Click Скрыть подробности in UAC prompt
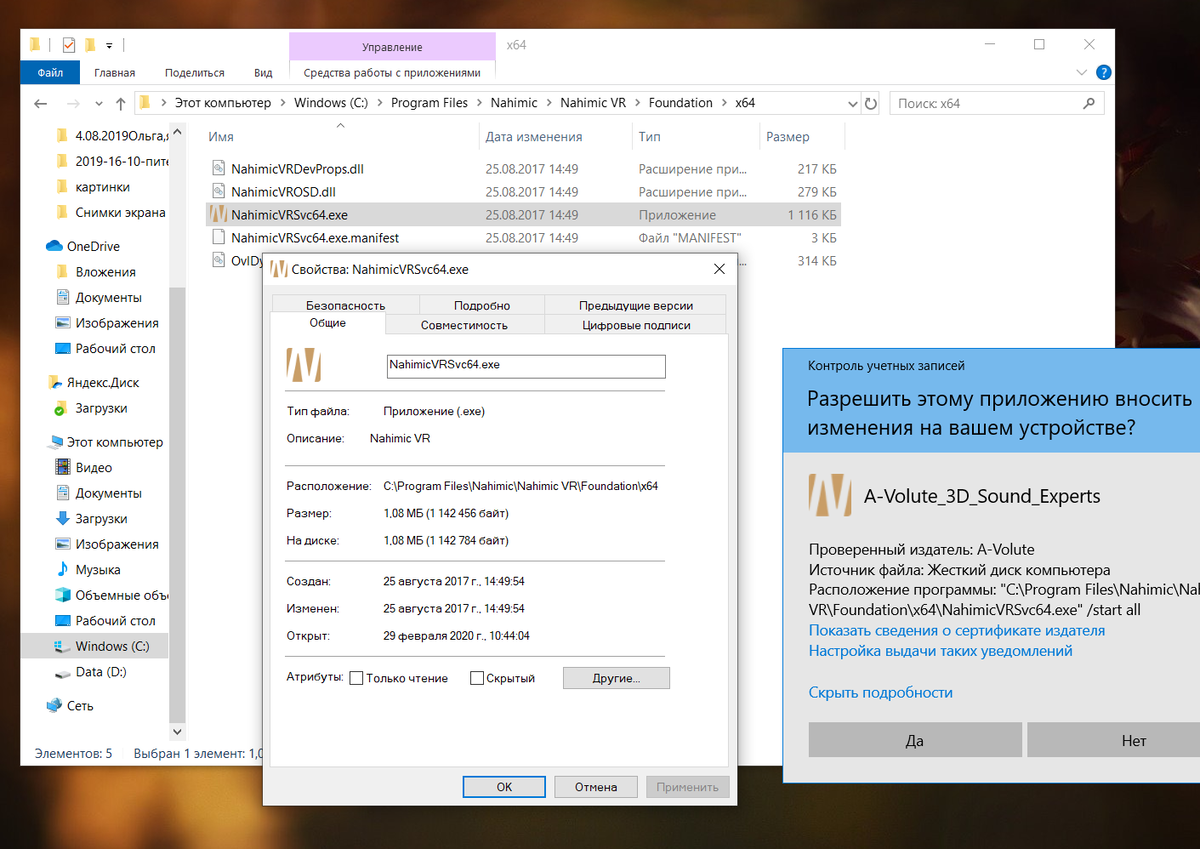Screen dimensions: 1200x849 point(880,692)
